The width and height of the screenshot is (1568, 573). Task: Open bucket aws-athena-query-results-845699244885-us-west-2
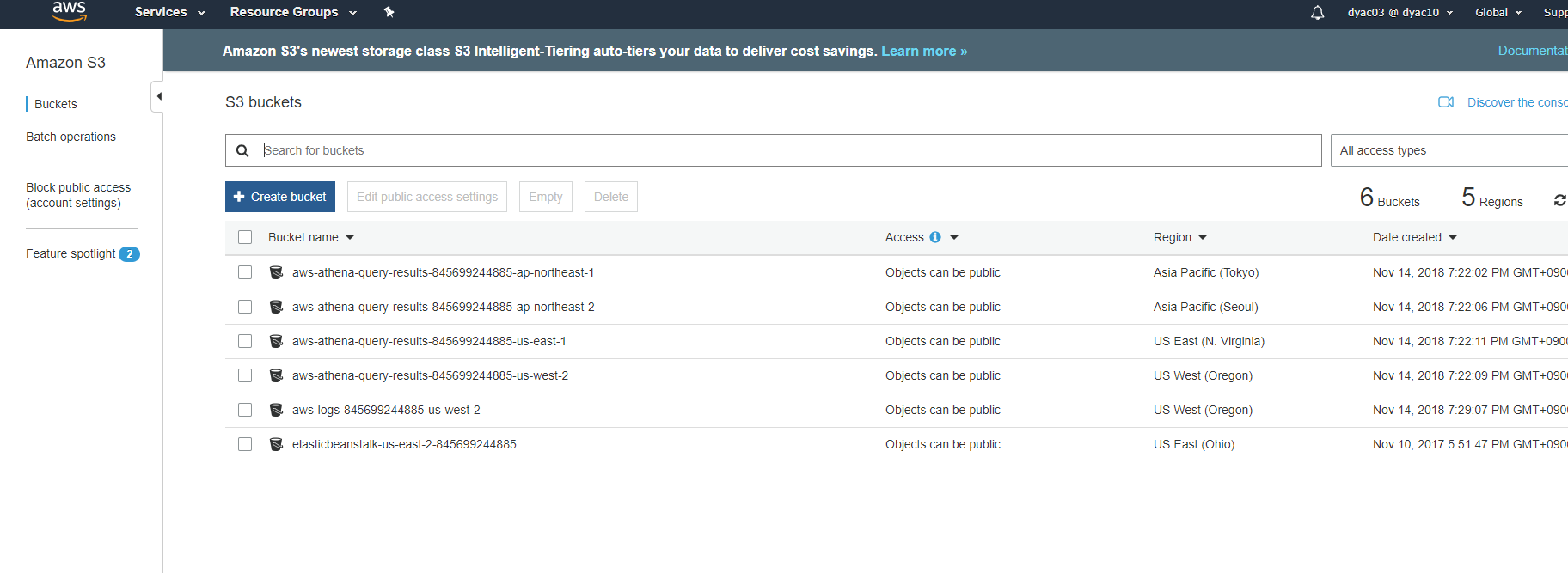pyautogui.click(x=430, y=375)
